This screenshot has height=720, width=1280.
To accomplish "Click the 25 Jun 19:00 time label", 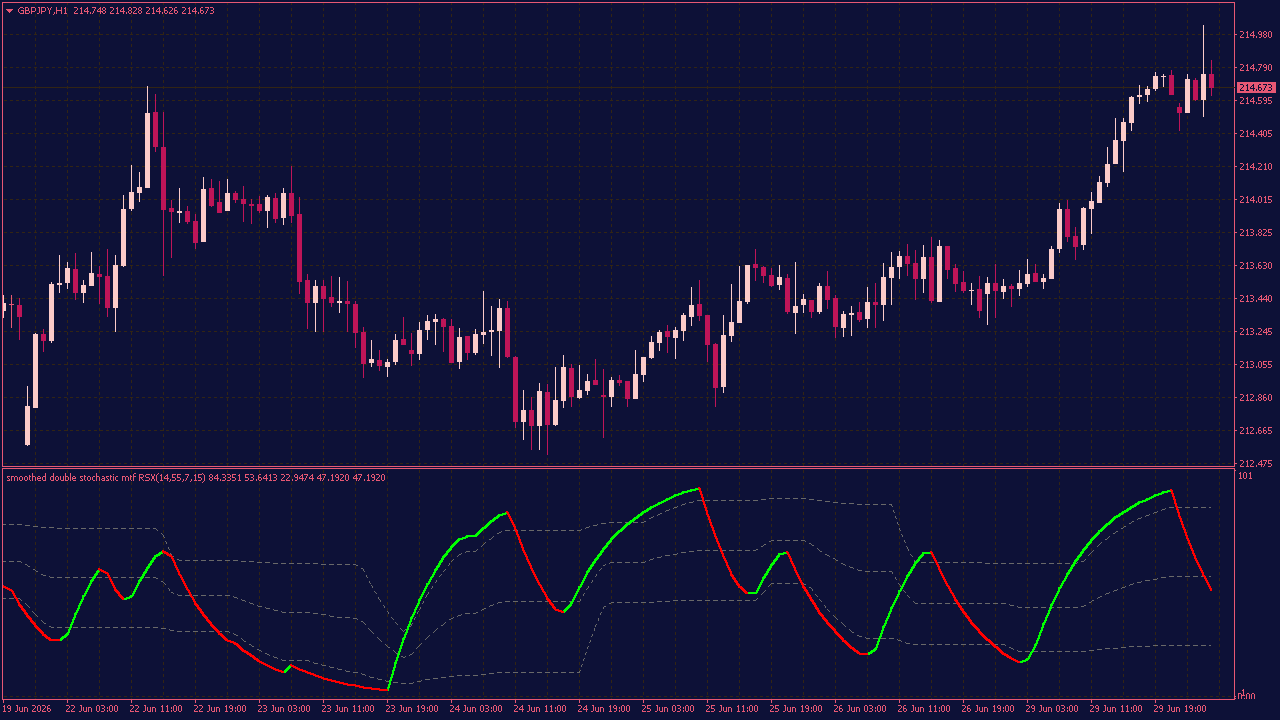I will tap(796, 709).
